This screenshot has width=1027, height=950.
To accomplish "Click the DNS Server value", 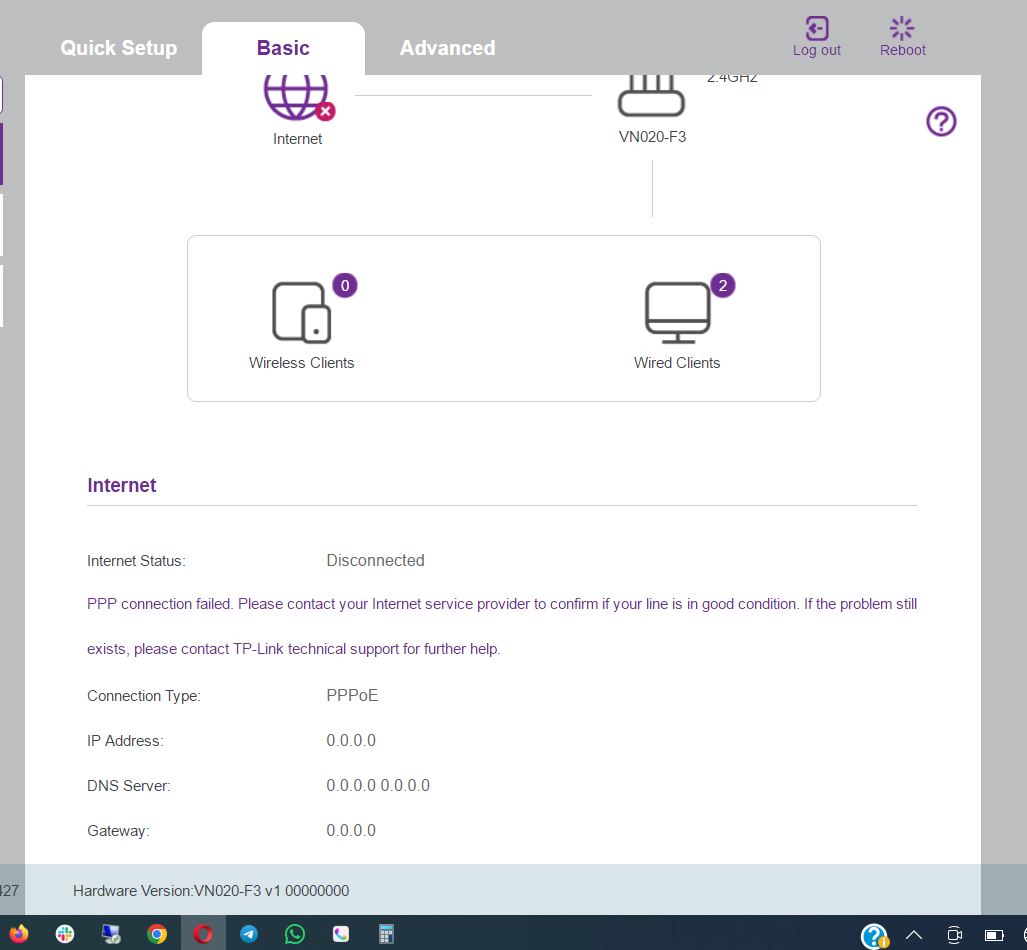I will point(378,786).
